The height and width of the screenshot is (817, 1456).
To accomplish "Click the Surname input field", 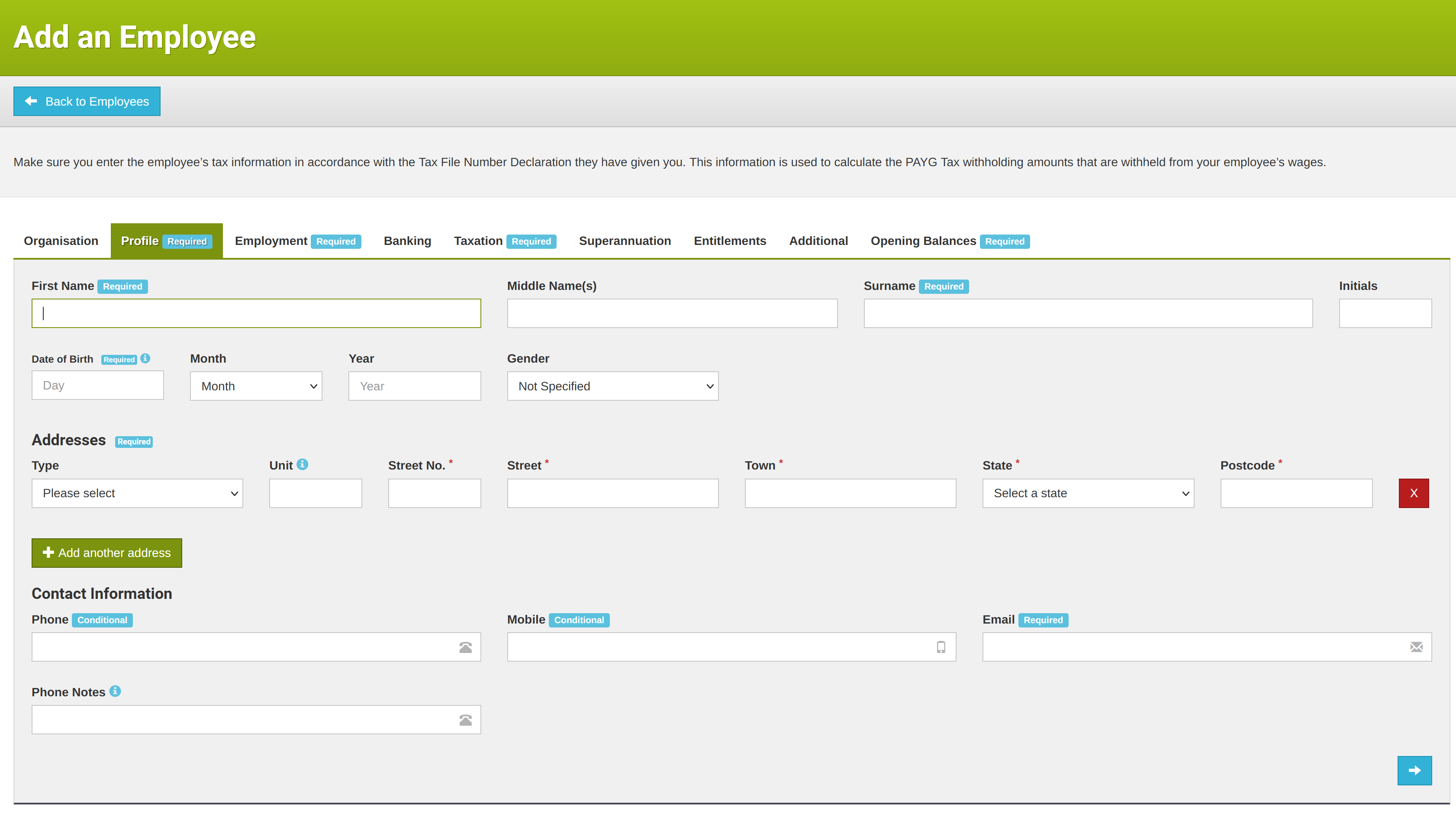I will click(1088, 313).
